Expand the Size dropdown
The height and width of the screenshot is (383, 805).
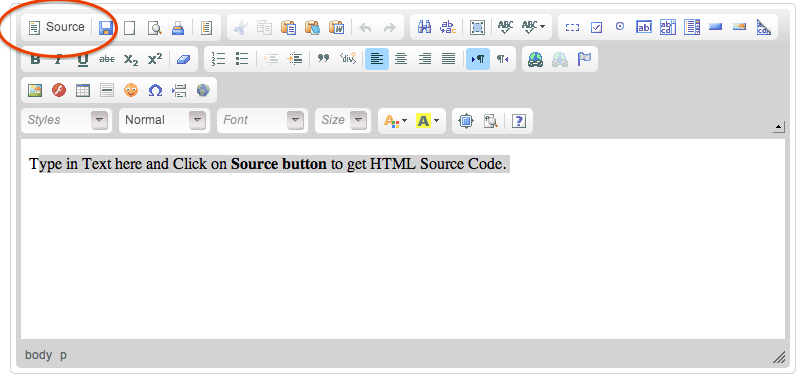pos(343,120)
